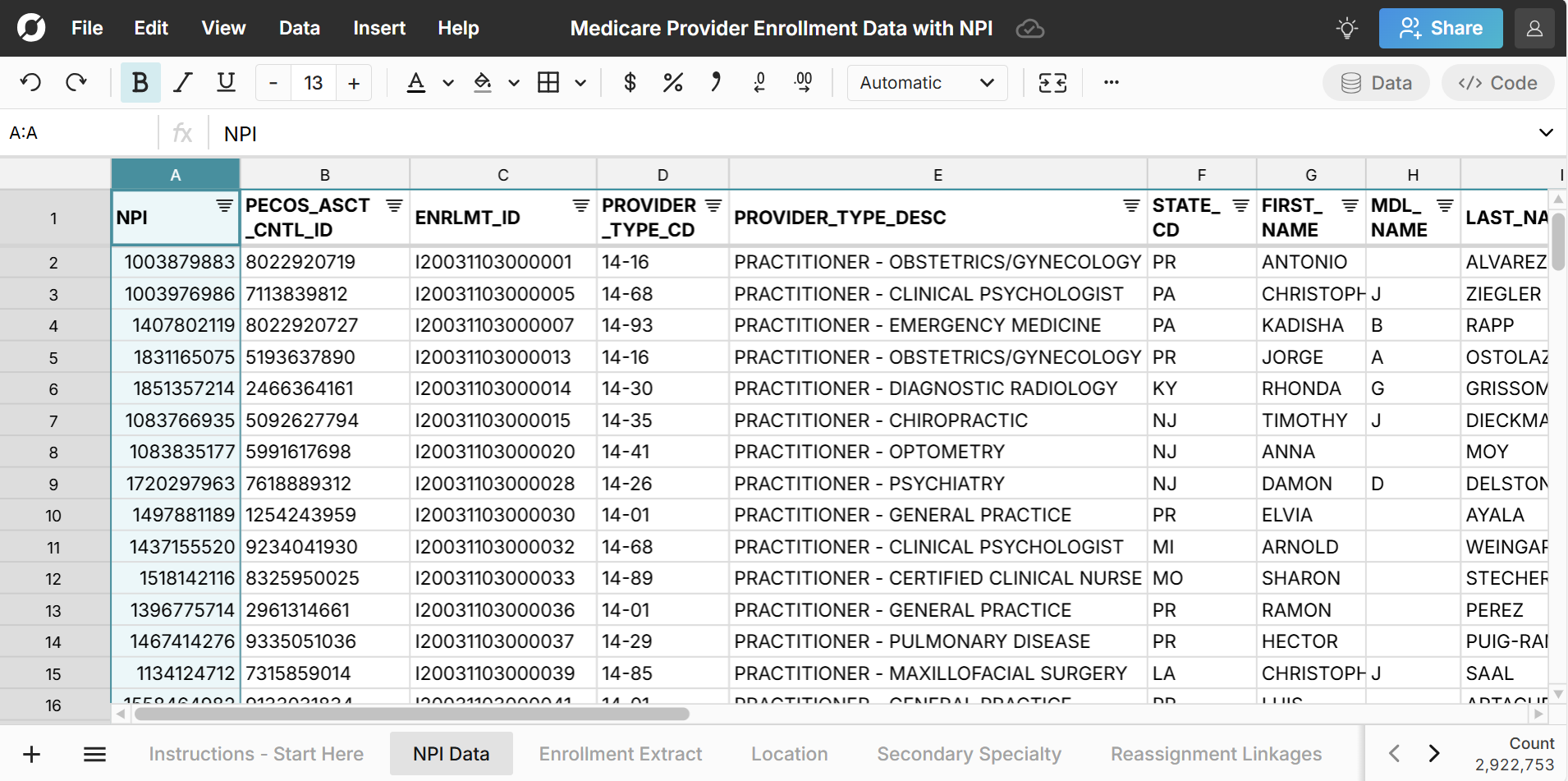The image size is (1568, 781).
Task: Switch to the Enrollment Extract tab
Action: click(620, 754)
